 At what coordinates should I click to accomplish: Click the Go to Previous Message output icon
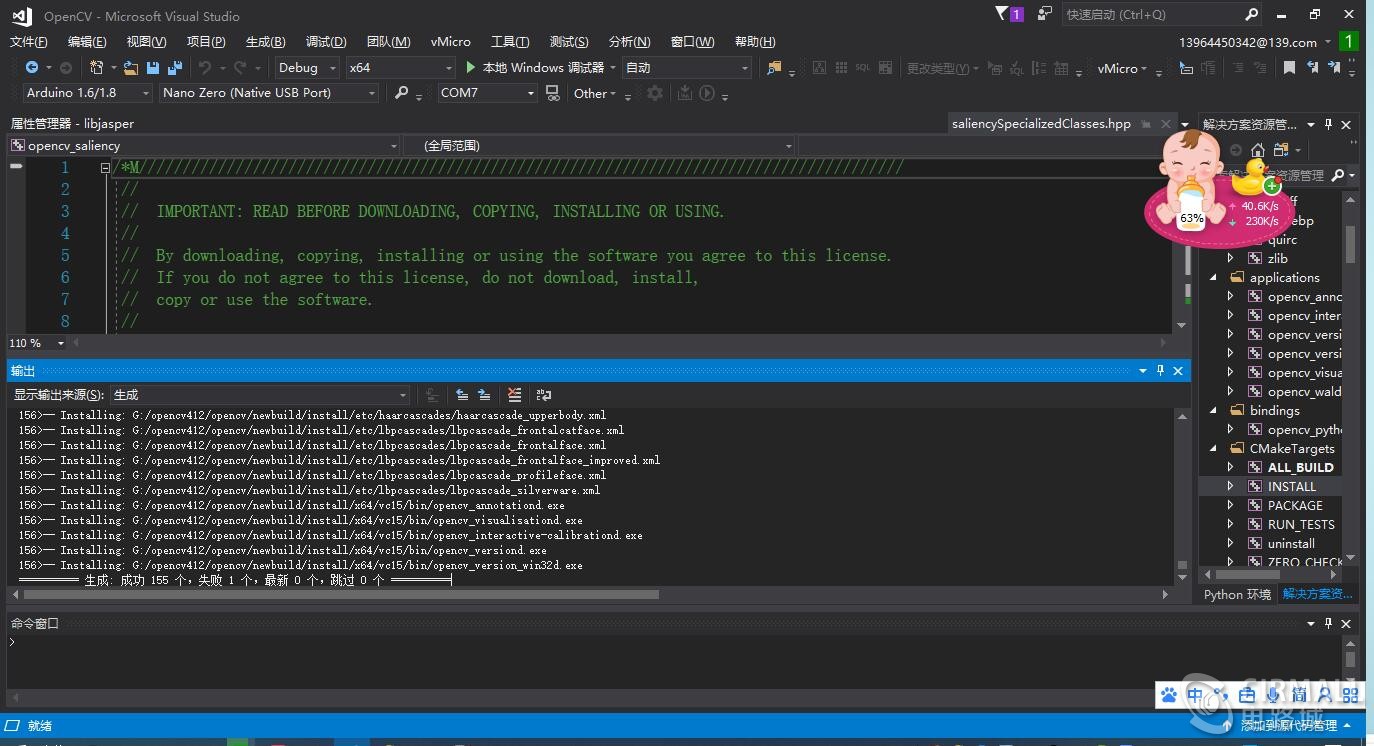click(462, 395)
